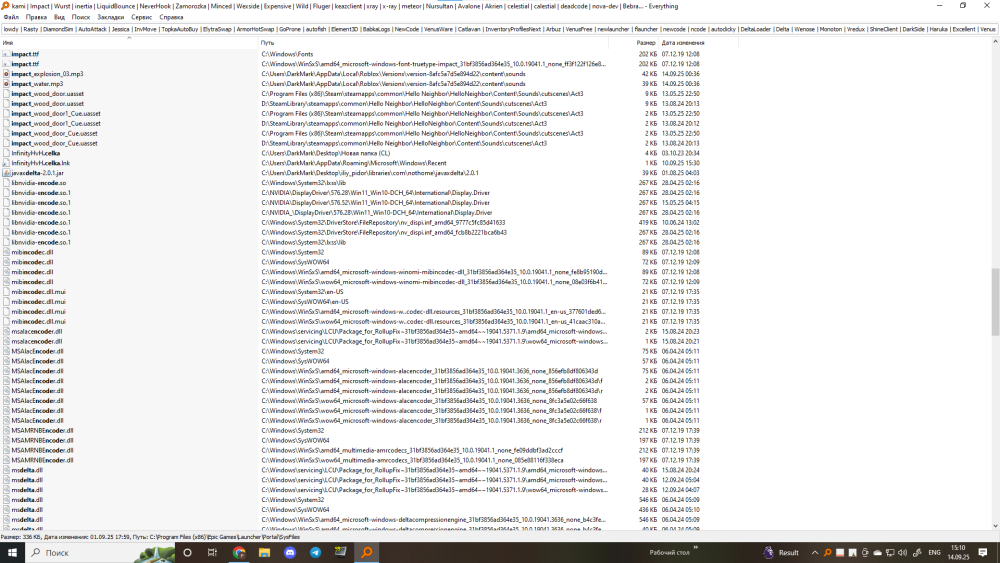Open Discord from the taskbar
The image size is (1000, 563).
[290, 552]
